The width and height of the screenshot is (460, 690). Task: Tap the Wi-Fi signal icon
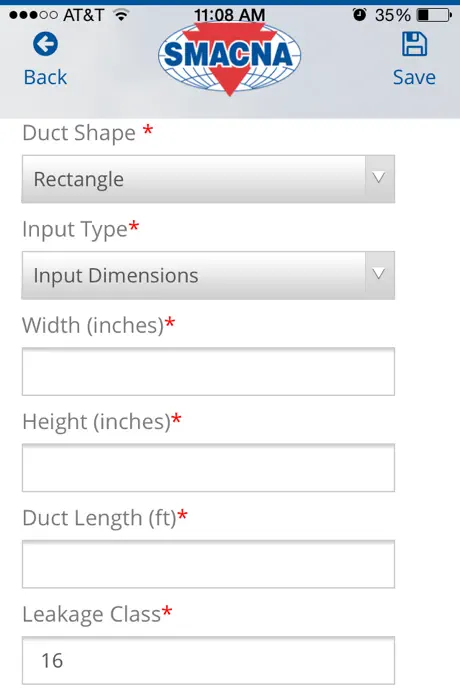click(x=121, y=15)
